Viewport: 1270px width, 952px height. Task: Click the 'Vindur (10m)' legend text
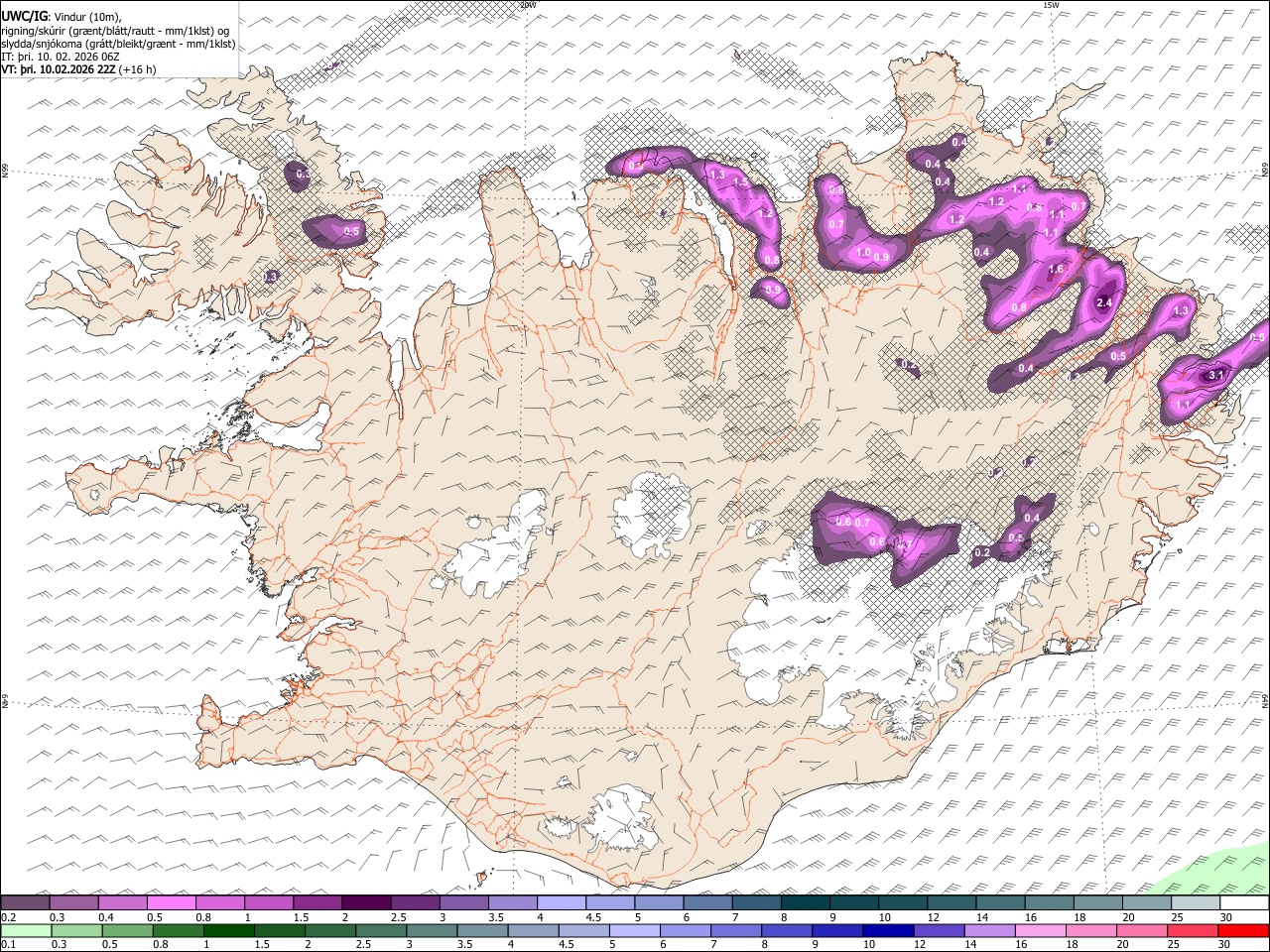pos(85,16)
